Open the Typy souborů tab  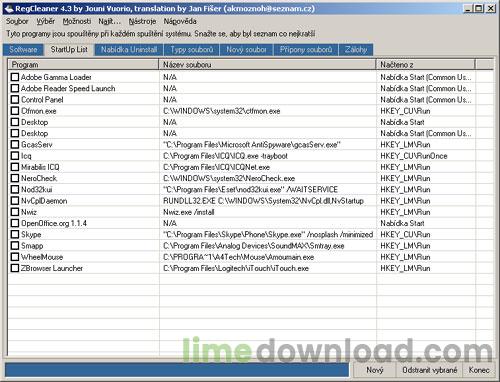tap(192, 50)
